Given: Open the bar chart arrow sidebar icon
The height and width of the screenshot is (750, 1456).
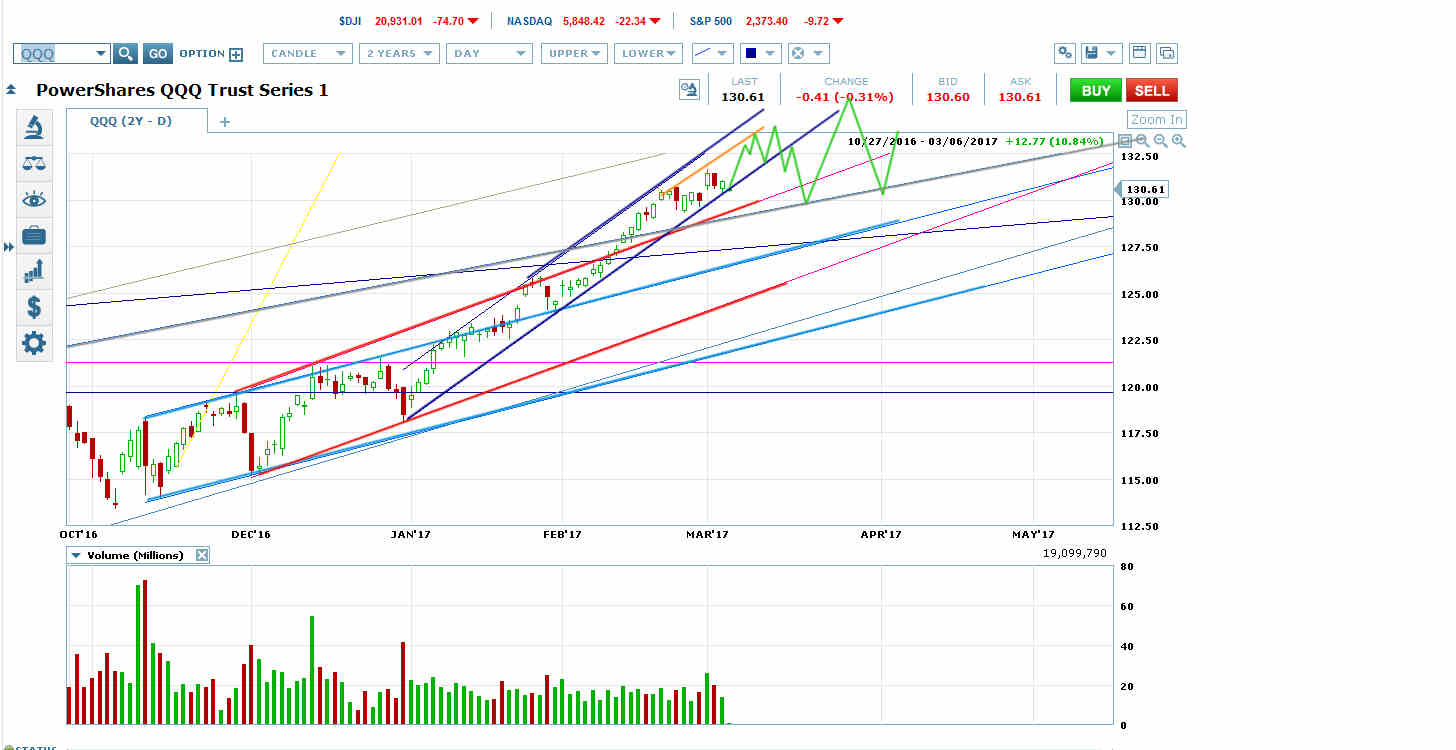Looking at the screenshot, I should [34, 271].
